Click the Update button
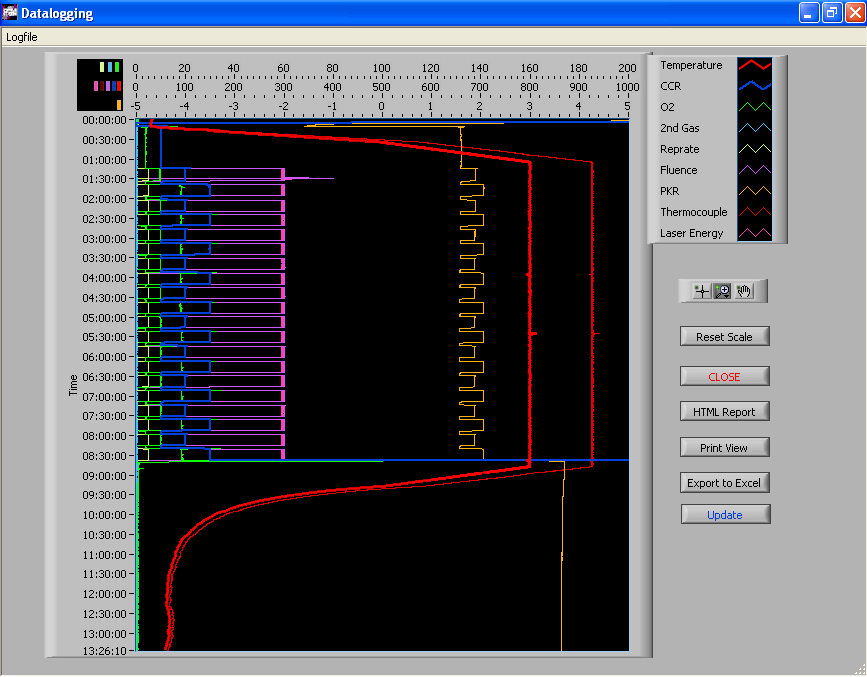Image resolution: width=867 pixels, height=677 pixels. (x=725, y=514)
